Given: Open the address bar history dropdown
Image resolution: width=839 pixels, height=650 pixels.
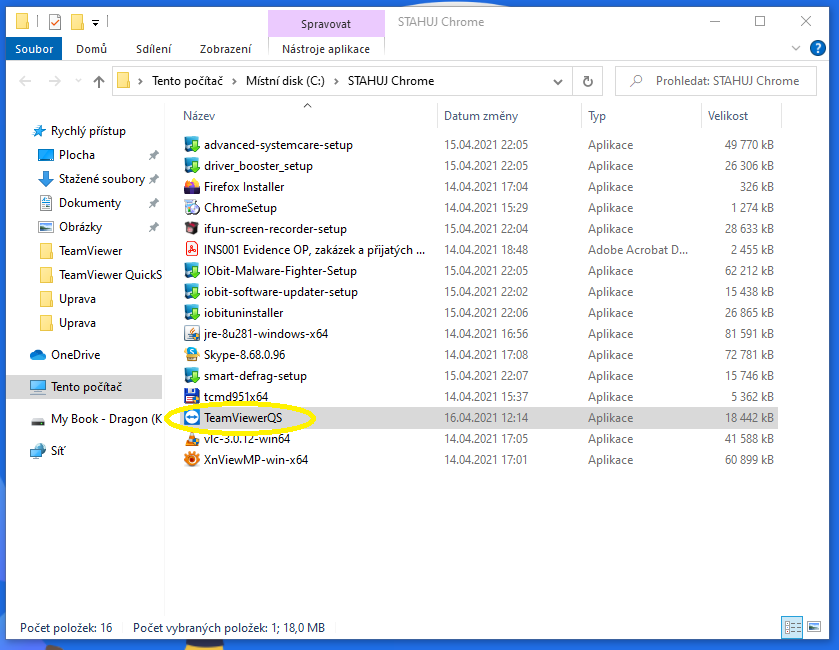Looking at the screenshot, I should tap(558, 81).
